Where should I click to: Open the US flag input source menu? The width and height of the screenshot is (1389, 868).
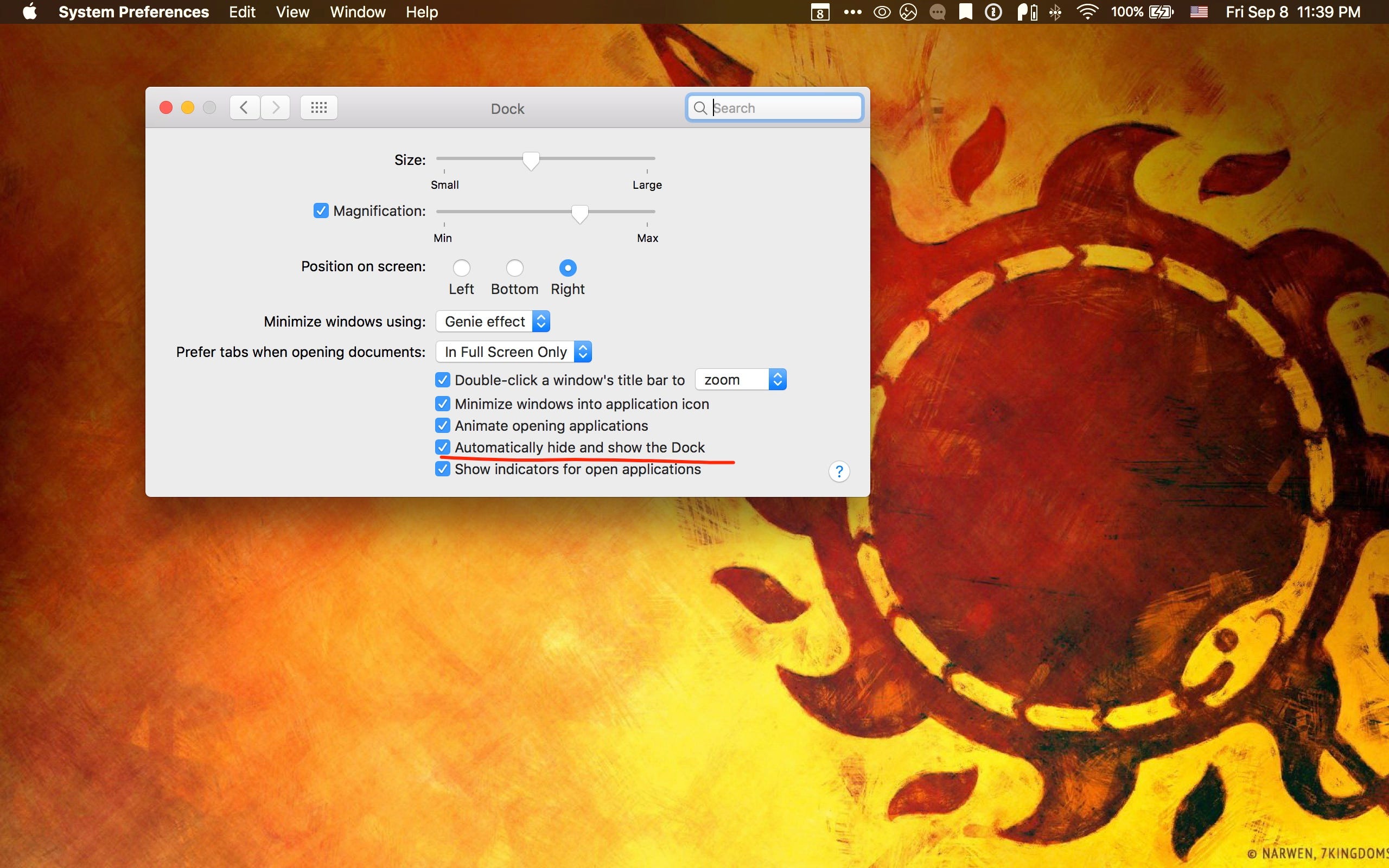coord(1199,12)
